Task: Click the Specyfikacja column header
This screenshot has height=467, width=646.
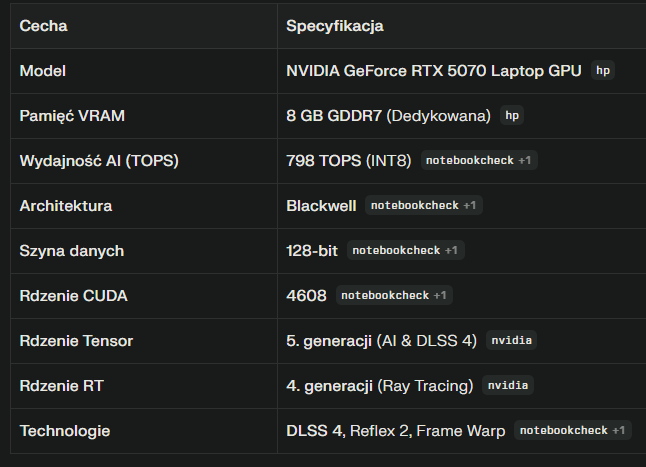Action: pos(334,26)
